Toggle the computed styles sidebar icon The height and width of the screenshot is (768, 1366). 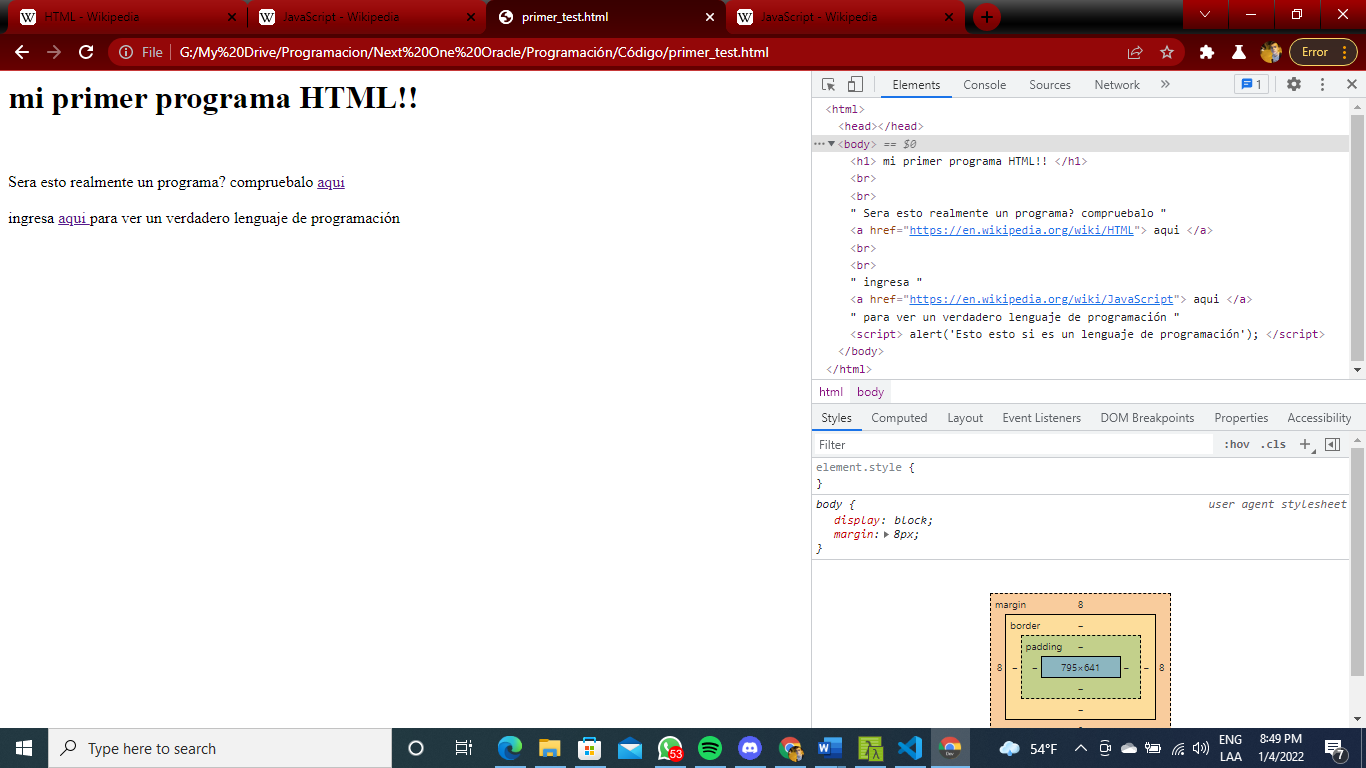coord(1332,445)
